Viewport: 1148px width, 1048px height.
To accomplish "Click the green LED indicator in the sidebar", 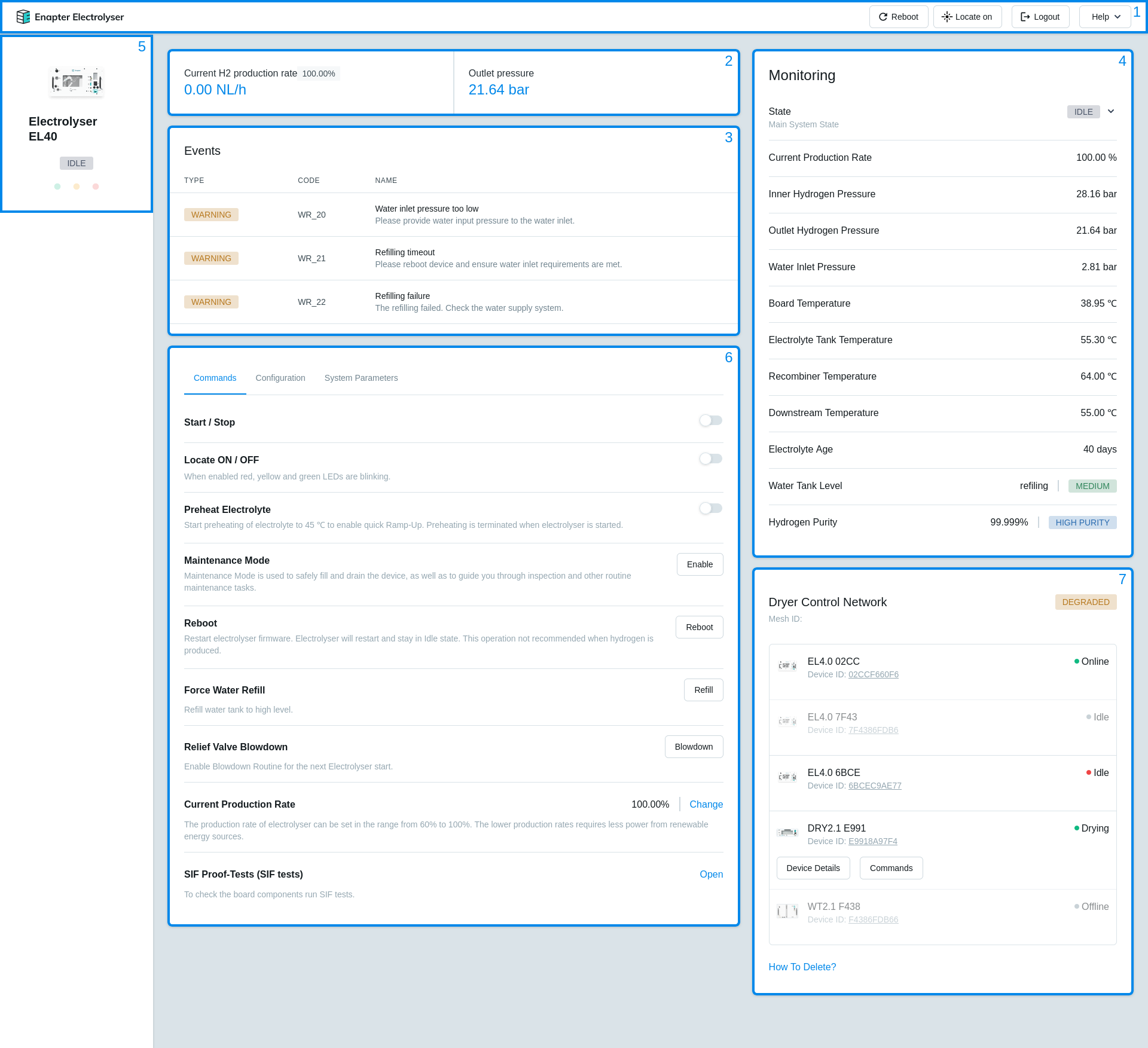I will pyautogui.click(x=57, y=187).
